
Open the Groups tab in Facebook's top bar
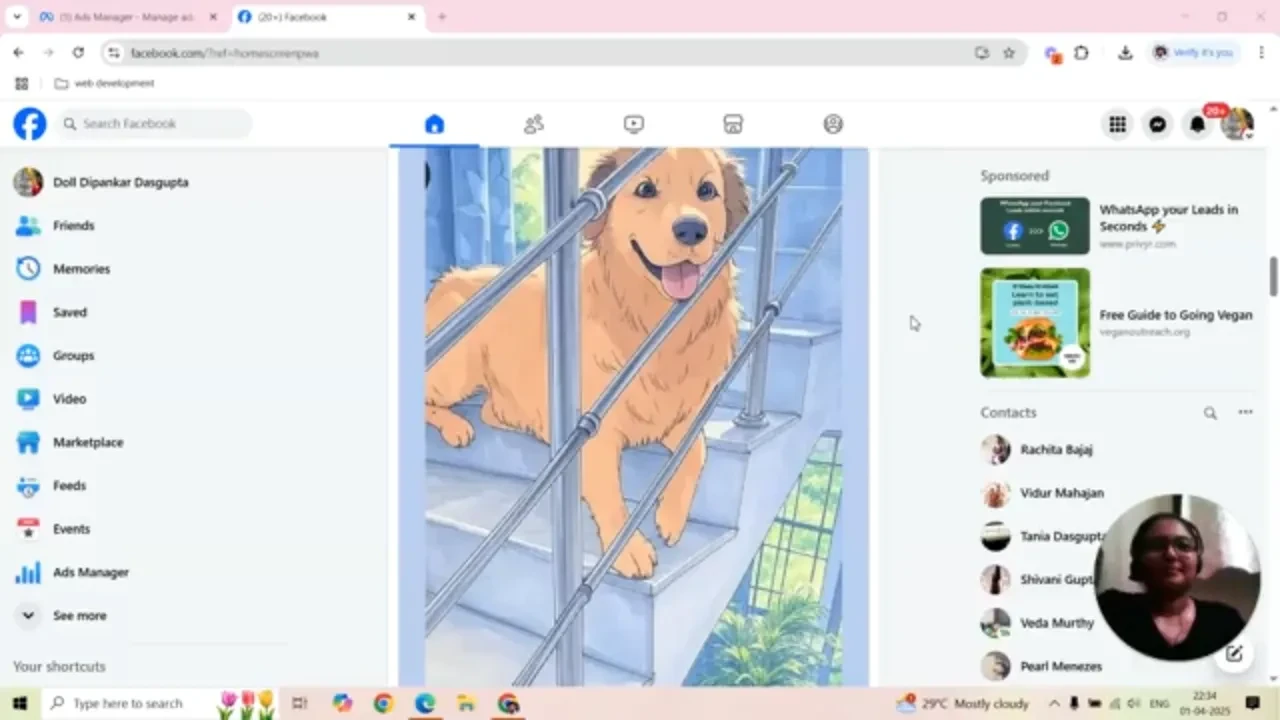pos(833,124)
